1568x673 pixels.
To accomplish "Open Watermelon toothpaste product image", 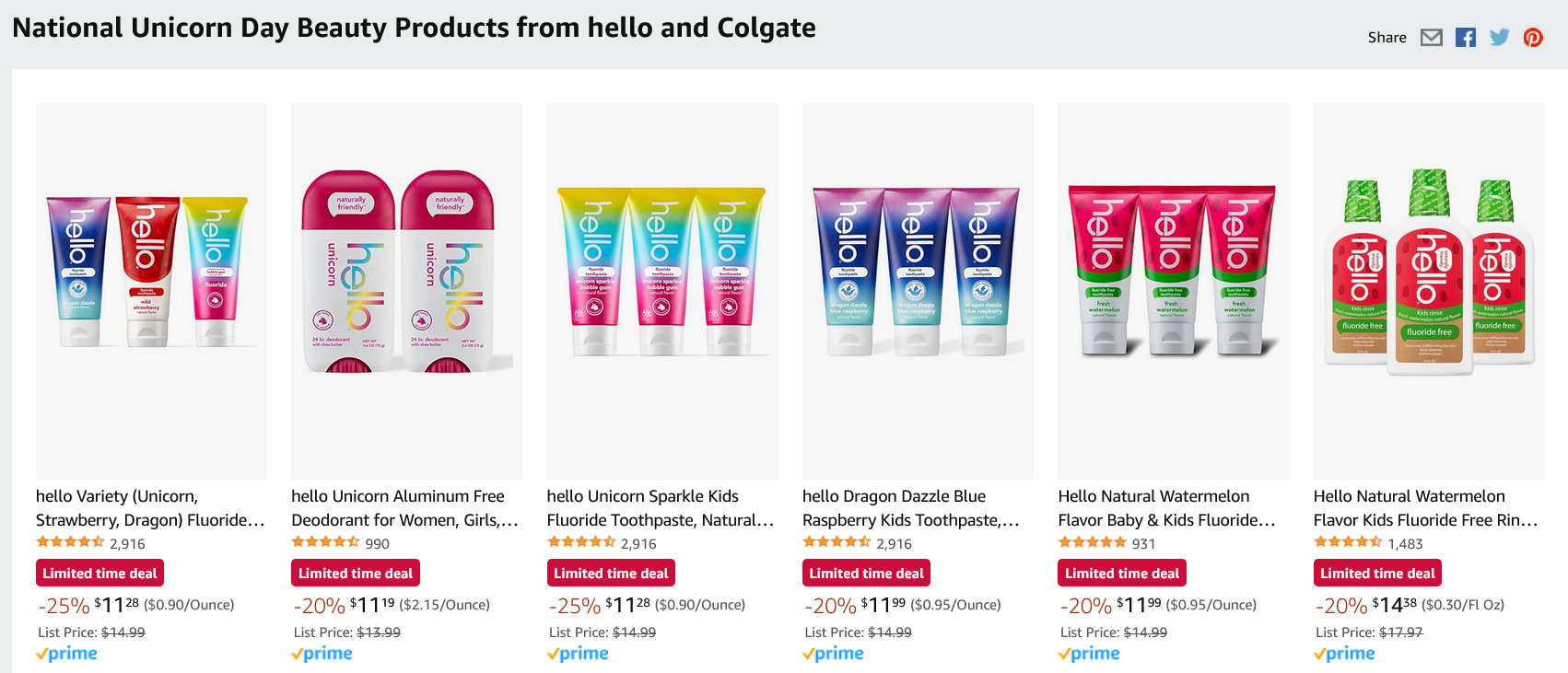I will 1173,290.
